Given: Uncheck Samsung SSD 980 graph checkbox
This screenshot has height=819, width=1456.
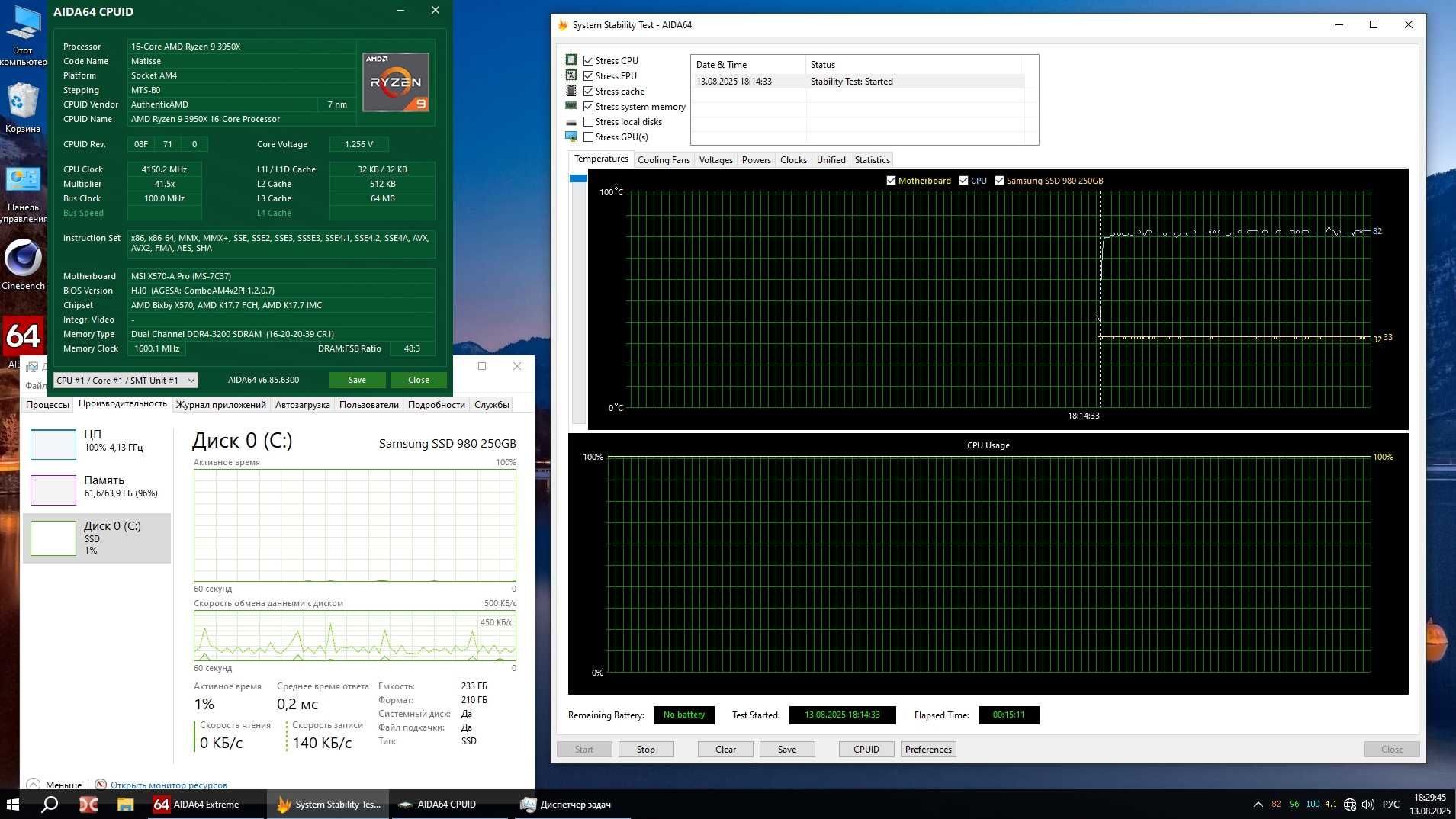Looking at the screenshot, I should pyautogui.click(x=999, y=181).
